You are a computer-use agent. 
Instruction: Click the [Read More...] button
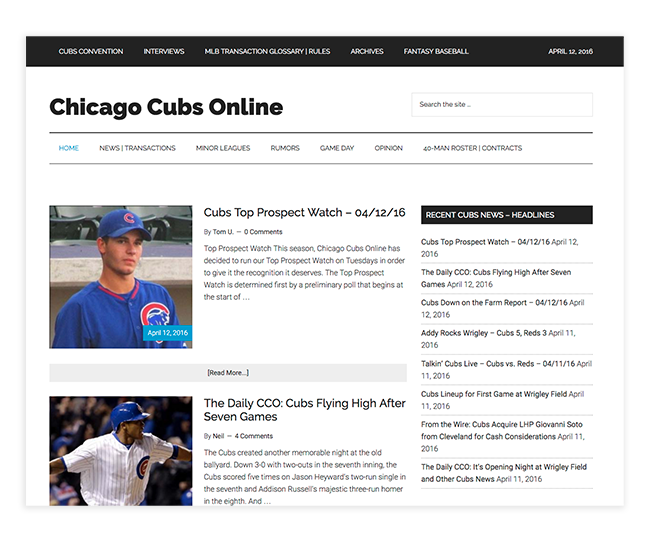click(x=228, y=373)
